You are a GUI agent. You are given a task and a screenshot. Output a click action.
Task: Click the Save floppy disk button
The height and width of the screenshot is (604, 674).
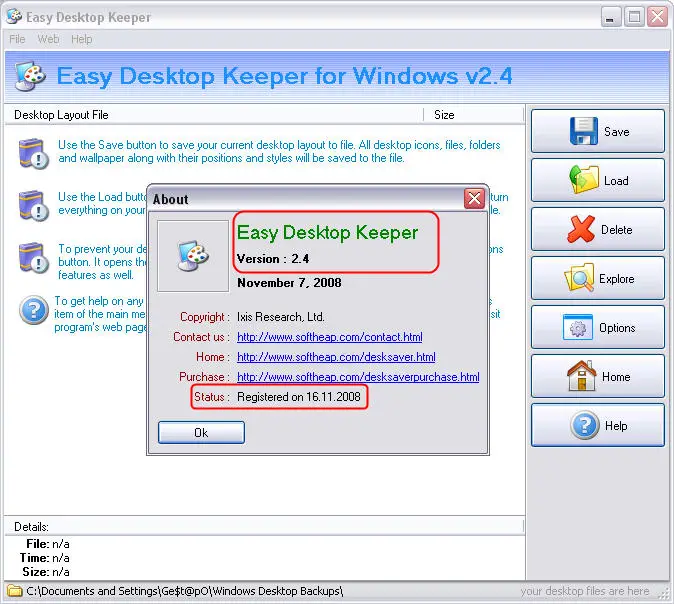(x=597, y=131)
